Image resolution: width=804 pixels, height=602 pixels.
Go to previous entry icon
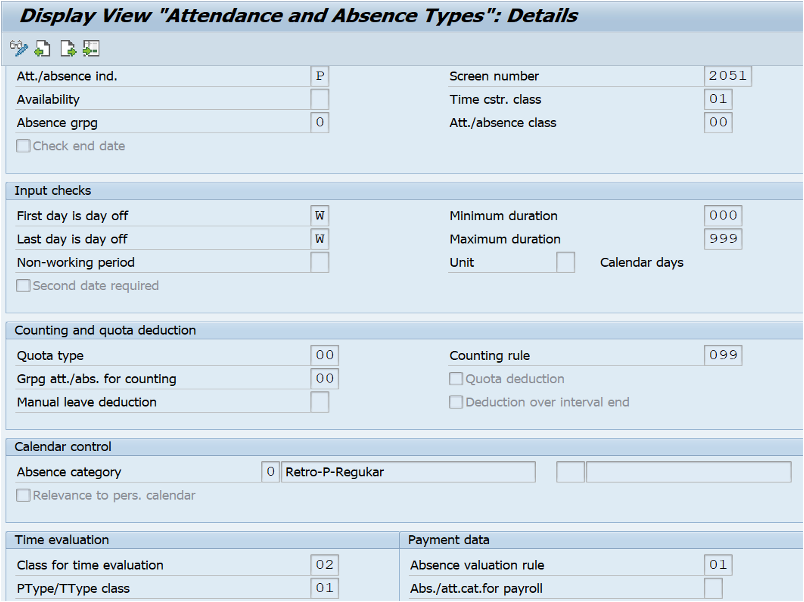point(42,49)
